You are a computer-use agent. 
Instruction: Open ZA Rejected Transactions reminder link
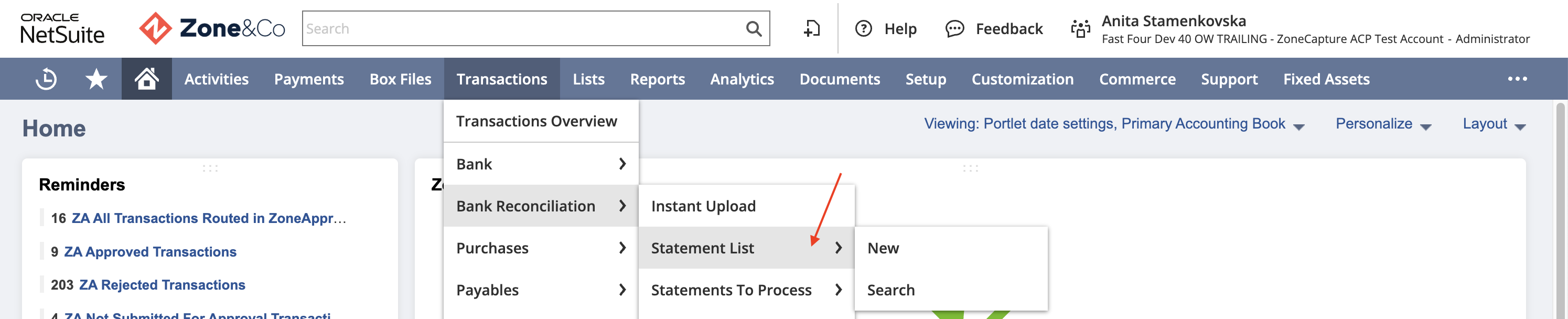(162, 285)
